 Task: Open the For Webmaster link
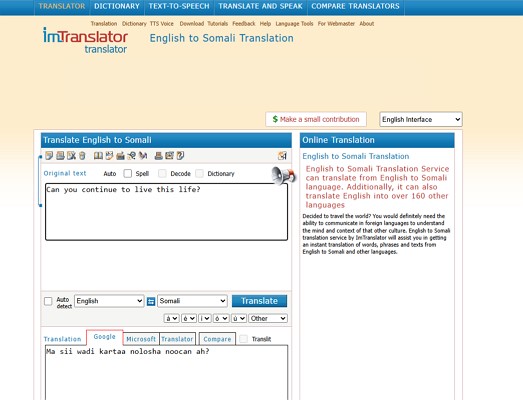336,24
